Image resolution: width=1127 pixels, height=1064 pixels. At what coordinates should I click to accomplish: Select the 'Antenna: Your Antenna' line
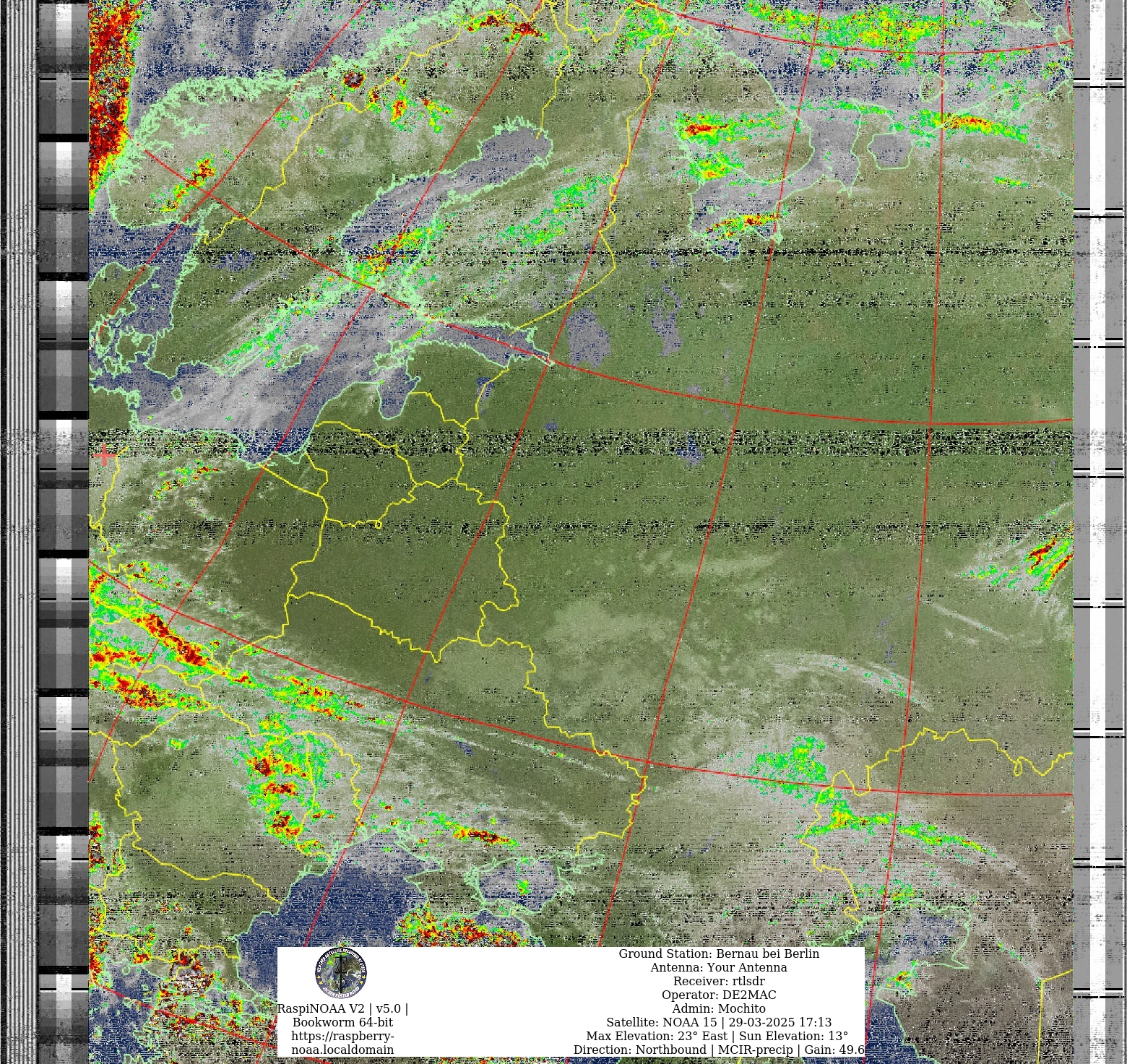pos(719,967)
